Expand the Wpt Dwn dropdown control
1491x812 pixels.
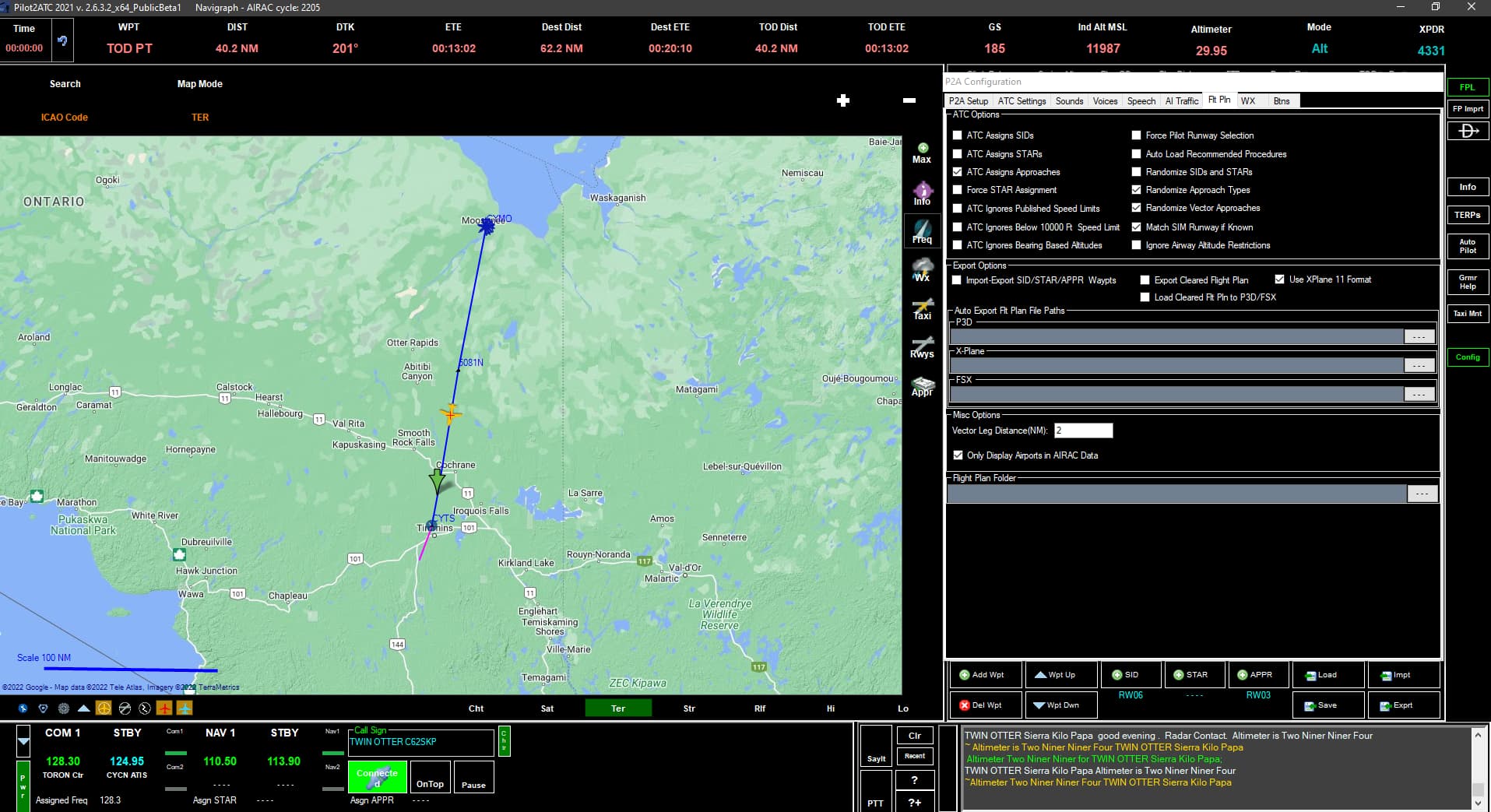pos(1060,705)
